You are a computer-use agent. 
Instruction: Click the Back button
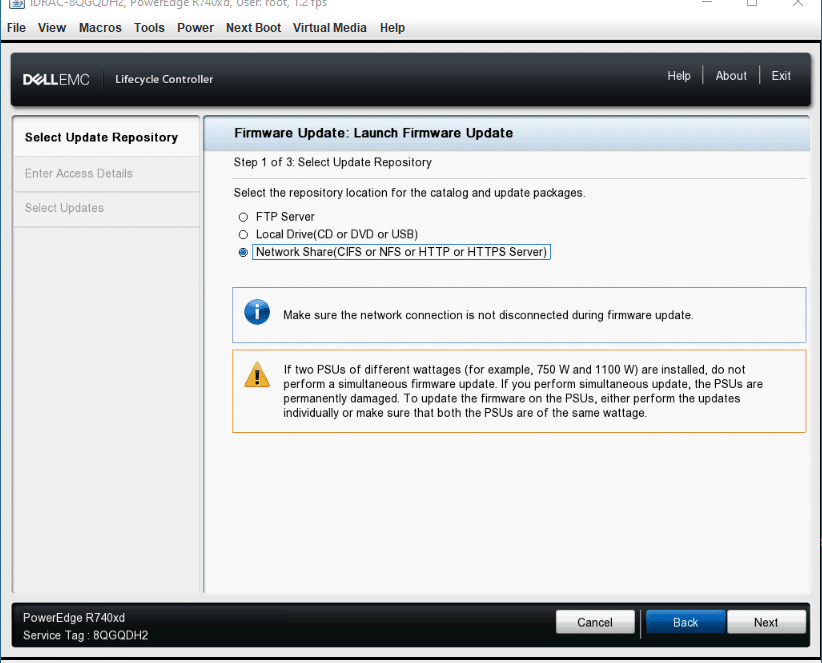click(x=686, y=622)
